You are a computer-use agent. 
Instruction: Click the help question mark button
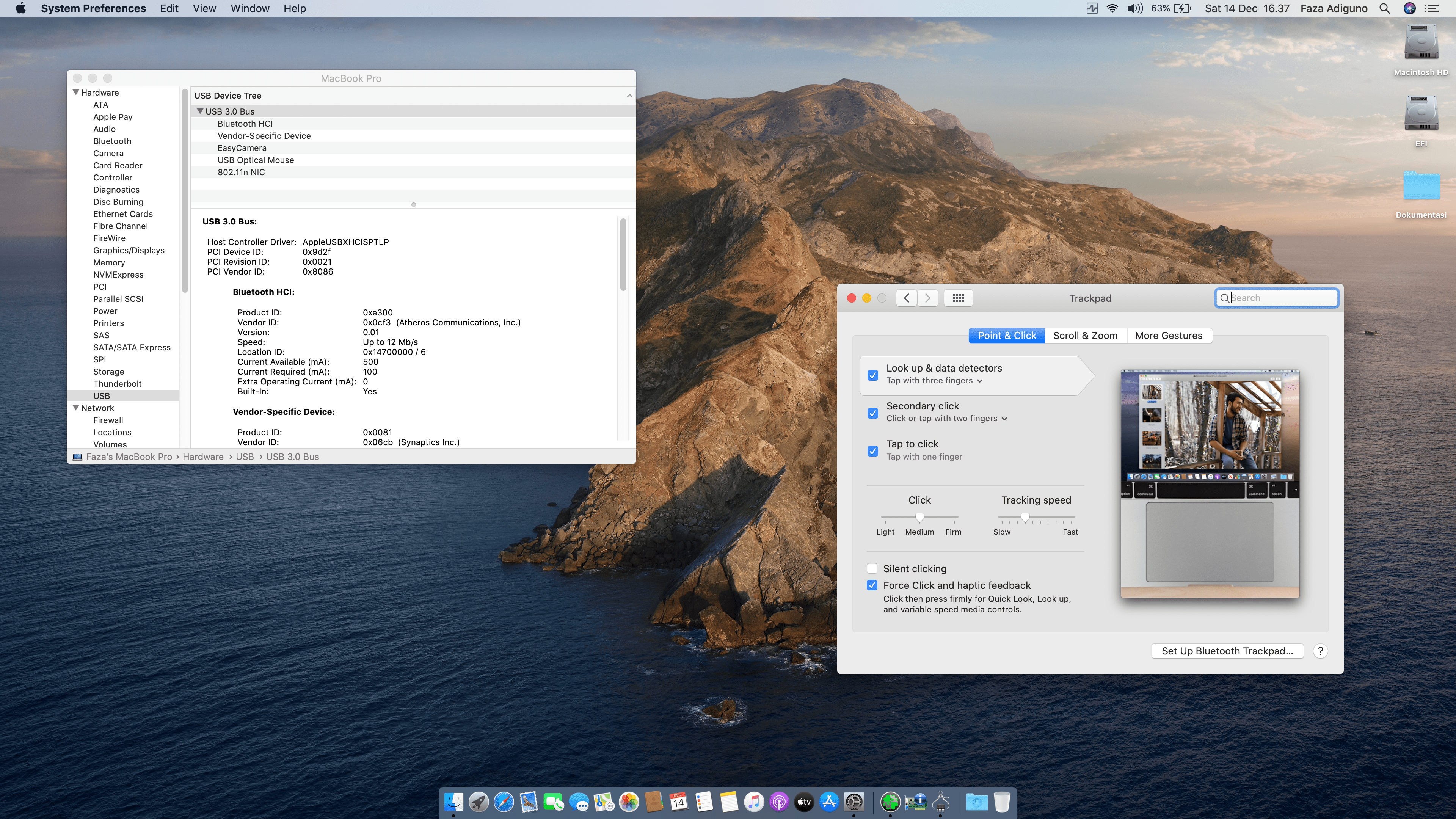click(1320, 651)
